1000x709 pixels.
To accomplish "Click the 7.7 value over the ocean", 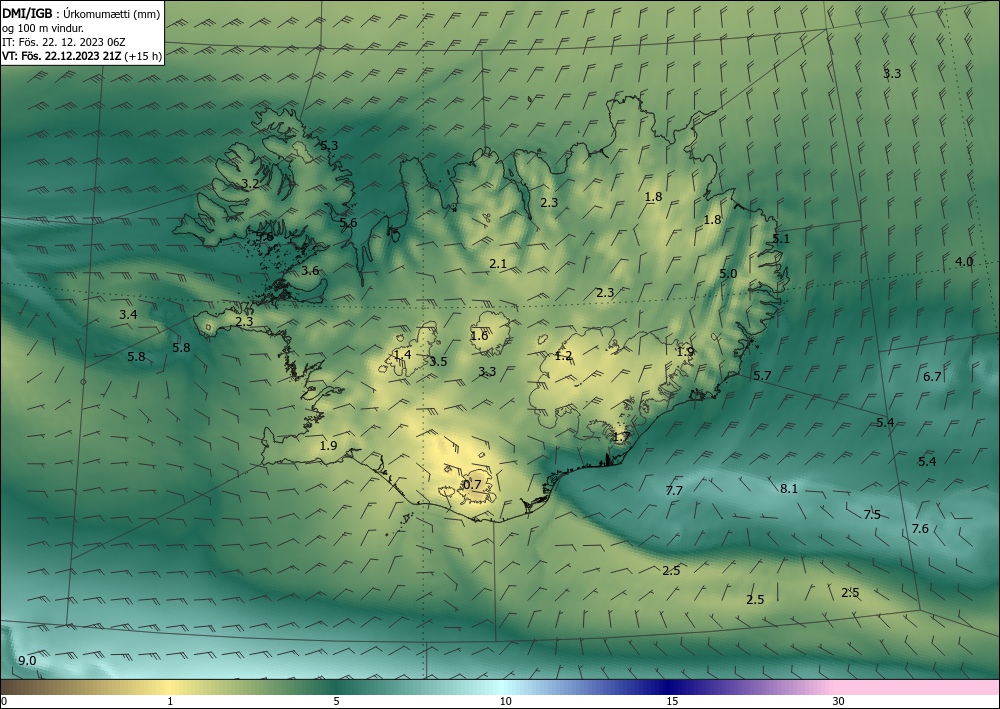I will [674, 490].
